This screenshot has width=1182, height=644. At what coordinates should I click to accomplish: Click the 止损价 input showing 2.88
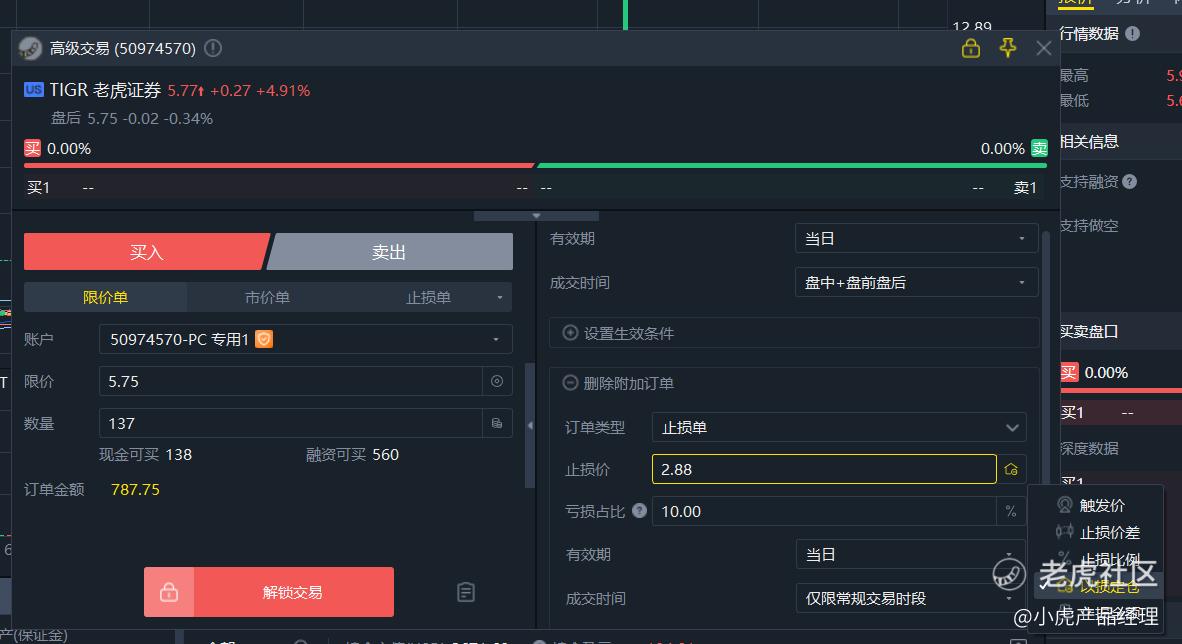point(824,469)
